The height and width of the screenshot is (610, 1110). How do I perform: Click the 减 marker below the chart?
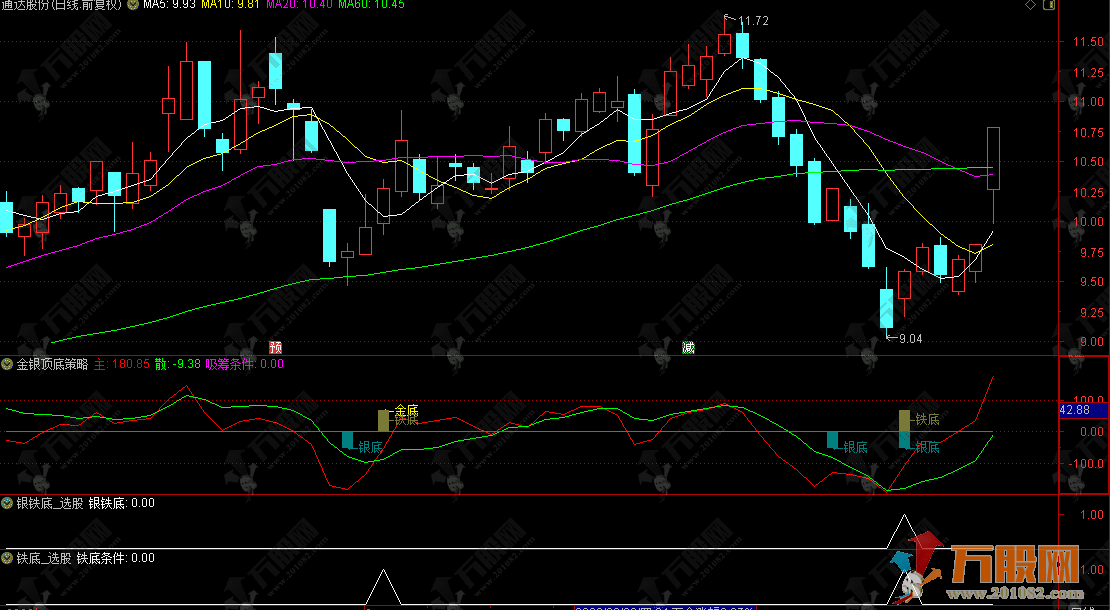point(688,347)
